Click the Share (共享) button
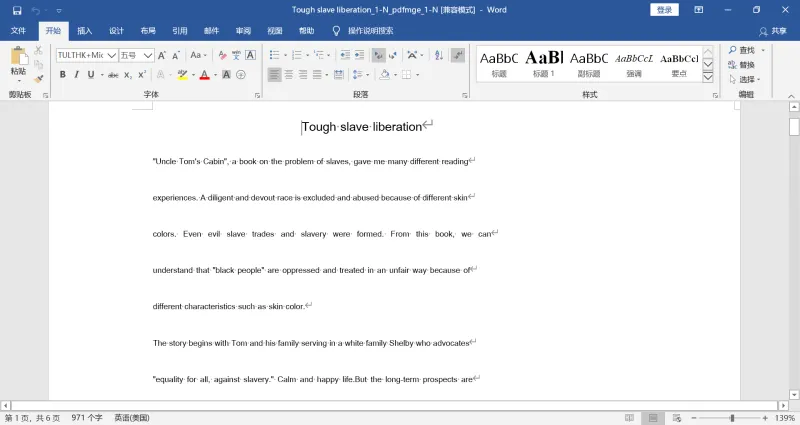 [773, 31]
